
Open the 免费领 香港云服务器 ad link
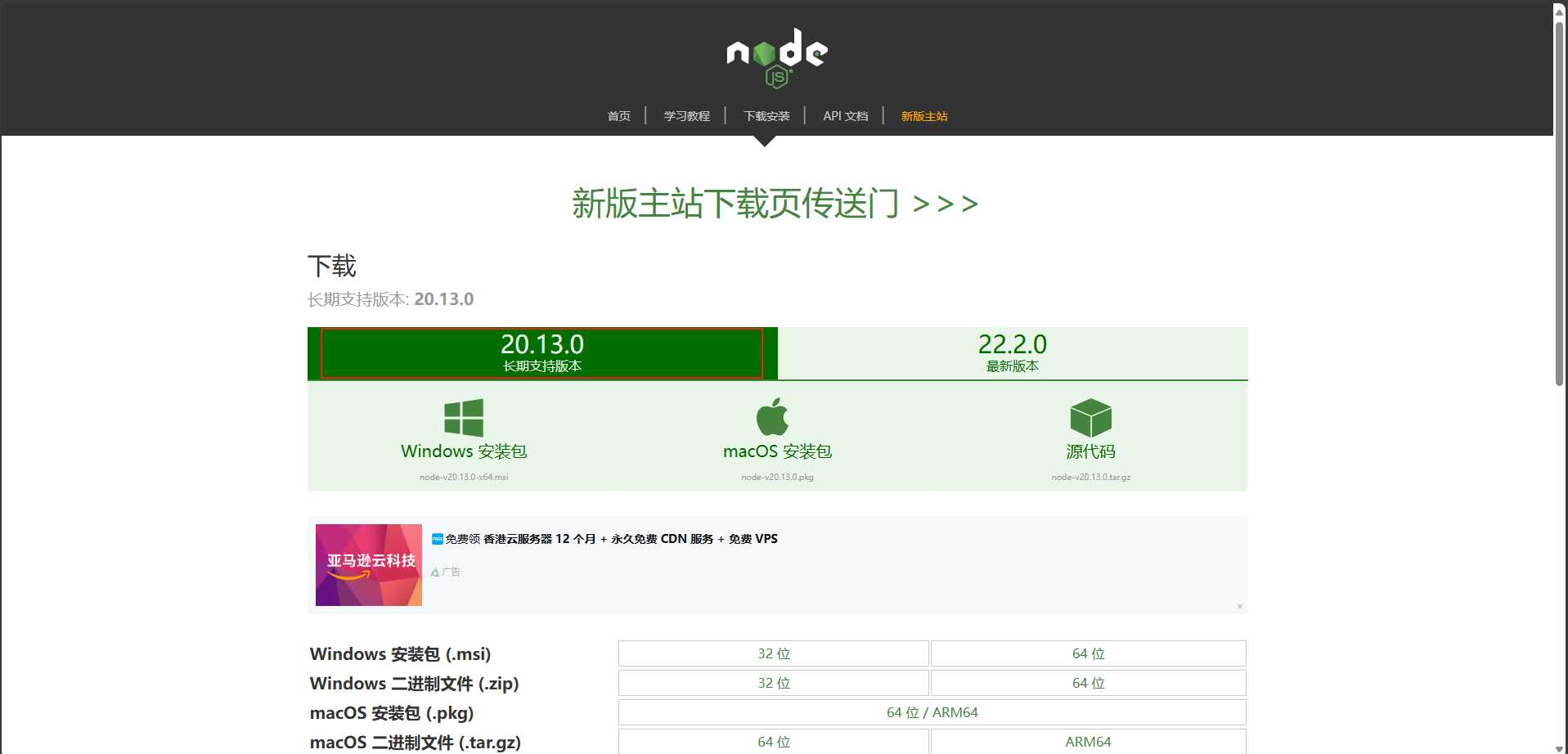coord(604,539)
